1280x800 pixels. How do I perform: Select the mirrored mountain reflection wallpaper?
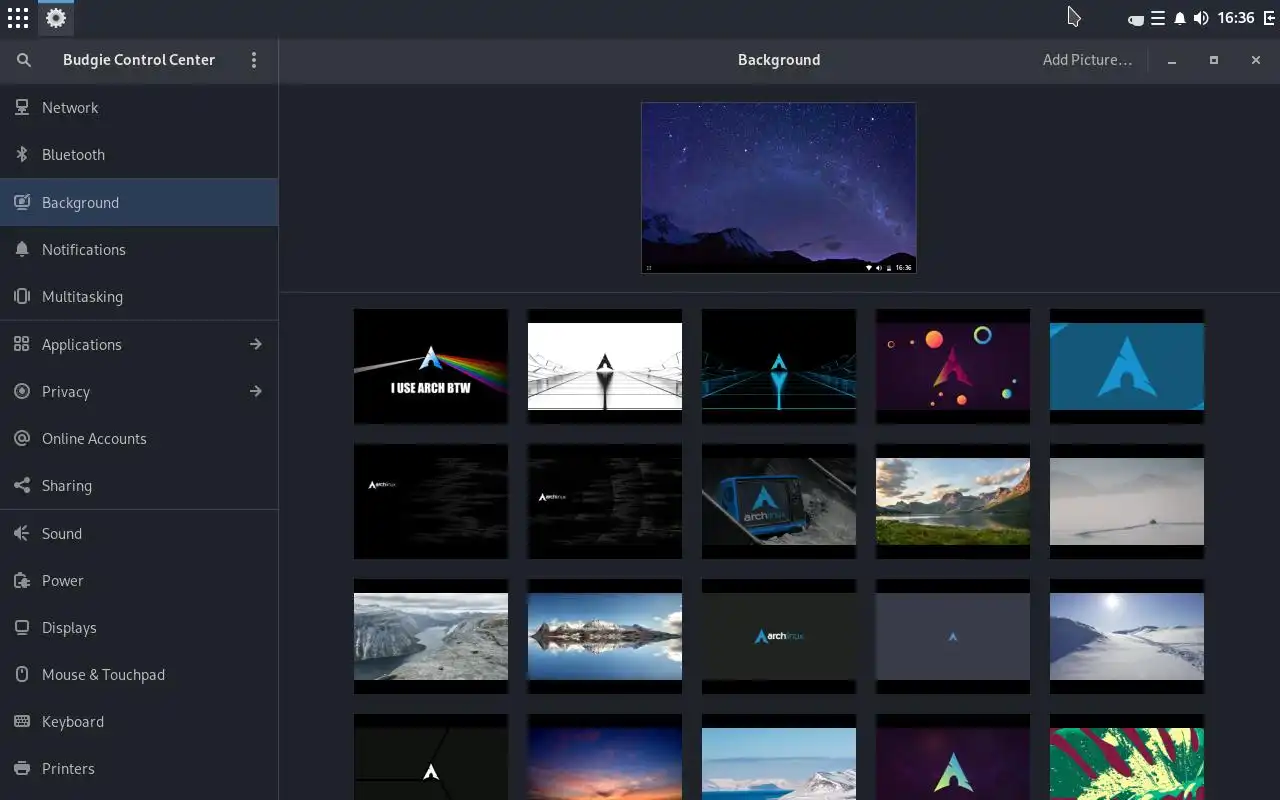(x=605, y=636)
